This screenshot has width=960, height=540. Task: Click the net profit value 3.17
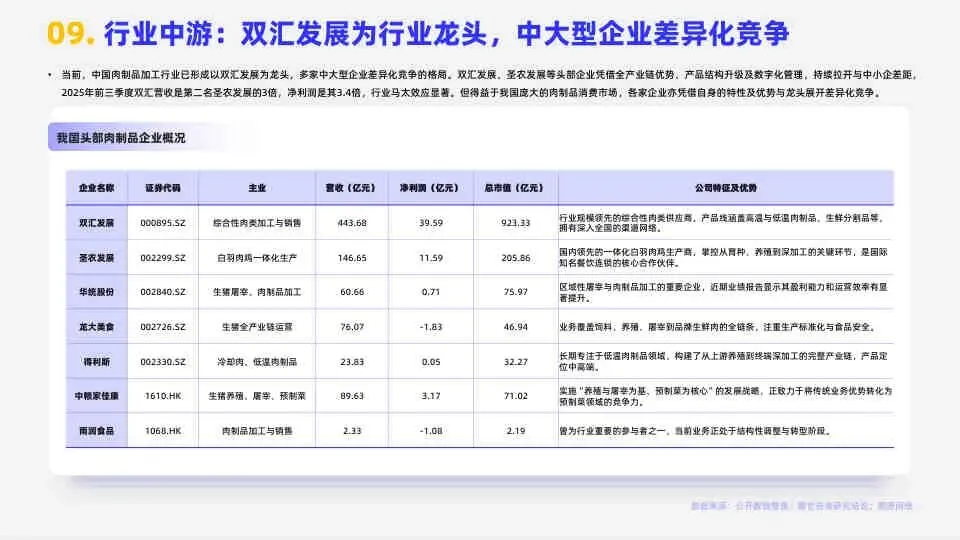click(x=431, y=396)
